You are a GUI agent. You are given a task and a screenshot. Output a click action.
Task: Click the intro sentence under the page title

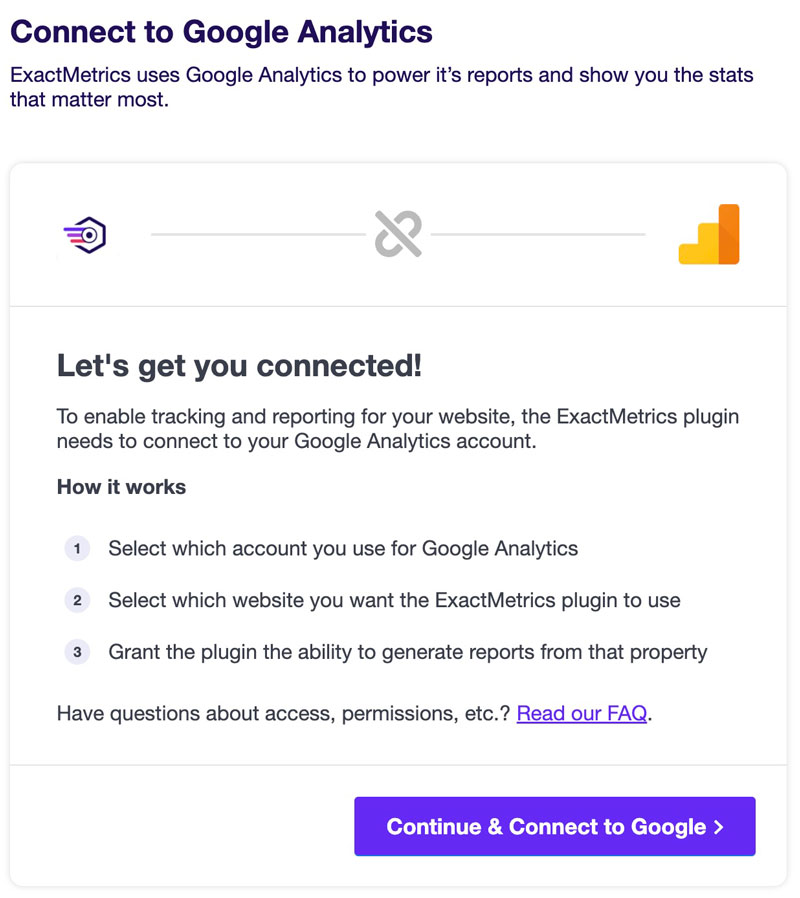380,86
